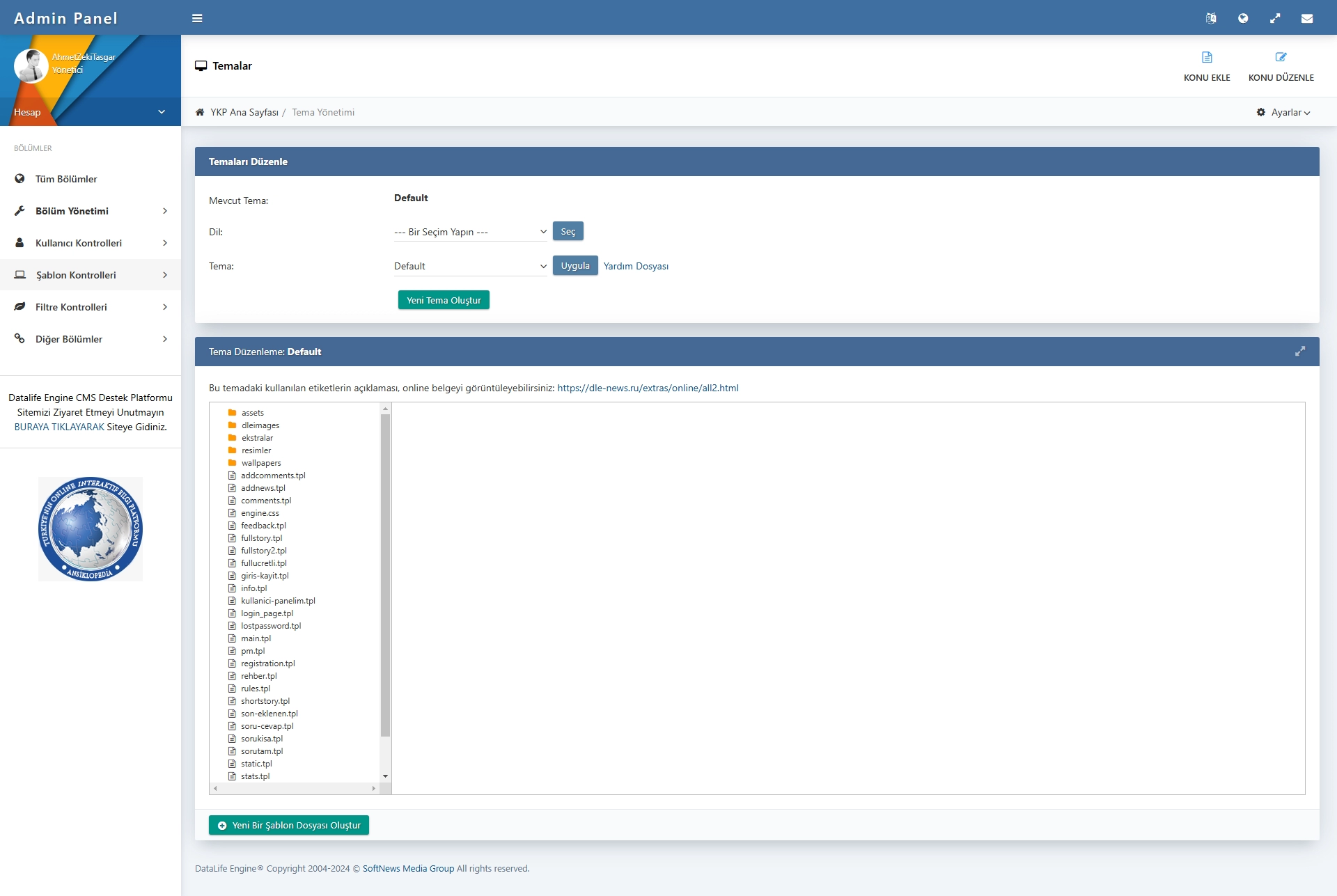The height and width of the screenshot is (896, 1337).
Task: Open the assets folder in the tree
Action: (252, 413)
